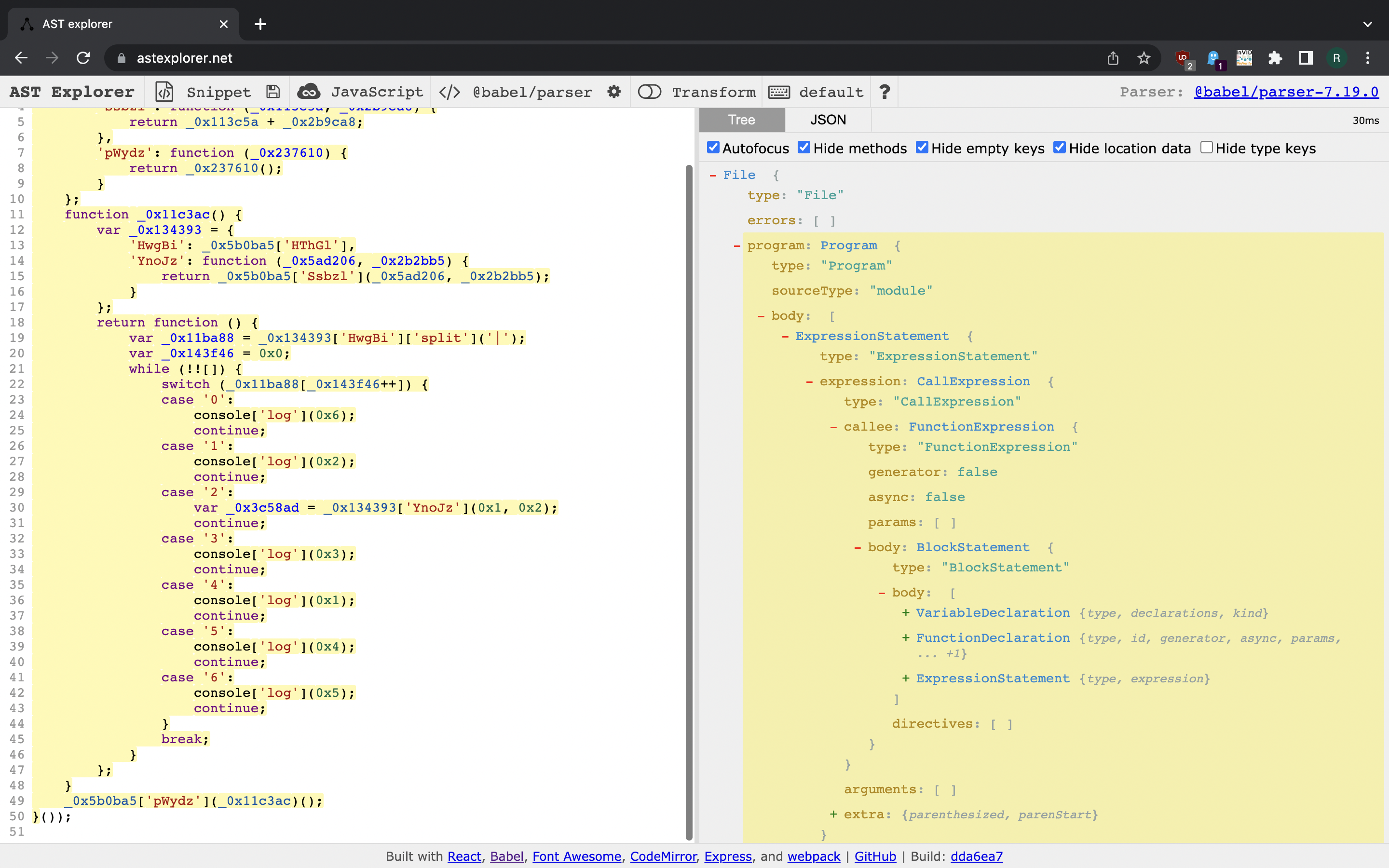Click the keyboard keymap icon
The height and width of the screenshot is (868, 1389).
click(x=779, y=92)
